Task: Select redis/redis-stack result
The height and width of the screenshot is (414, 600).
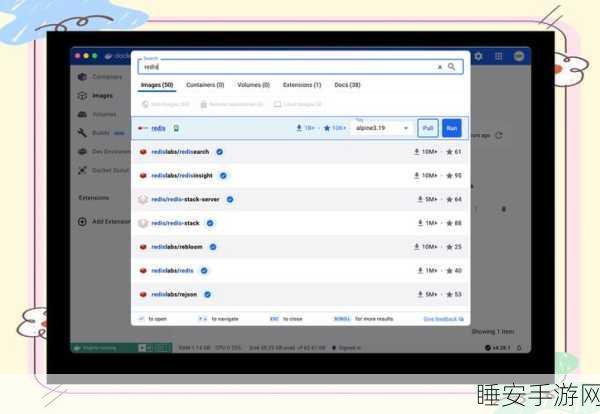Action: [x=300, y=223]
